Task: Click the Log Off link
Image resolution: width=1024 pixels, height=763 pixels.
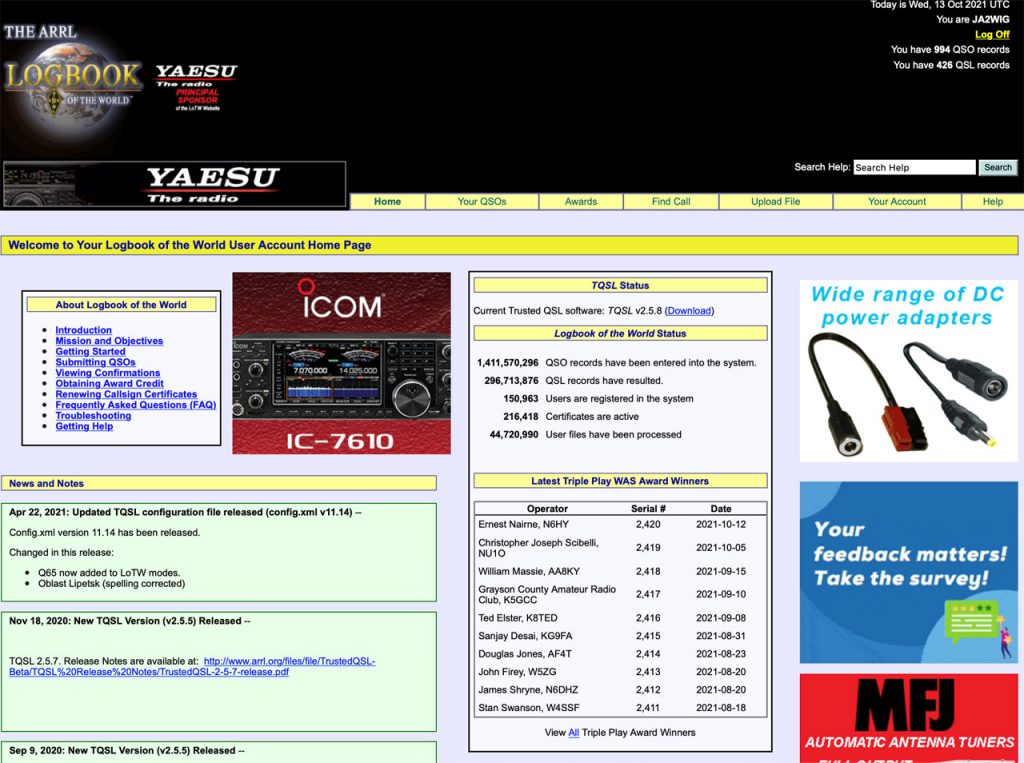Action: (x=992, y=35)
